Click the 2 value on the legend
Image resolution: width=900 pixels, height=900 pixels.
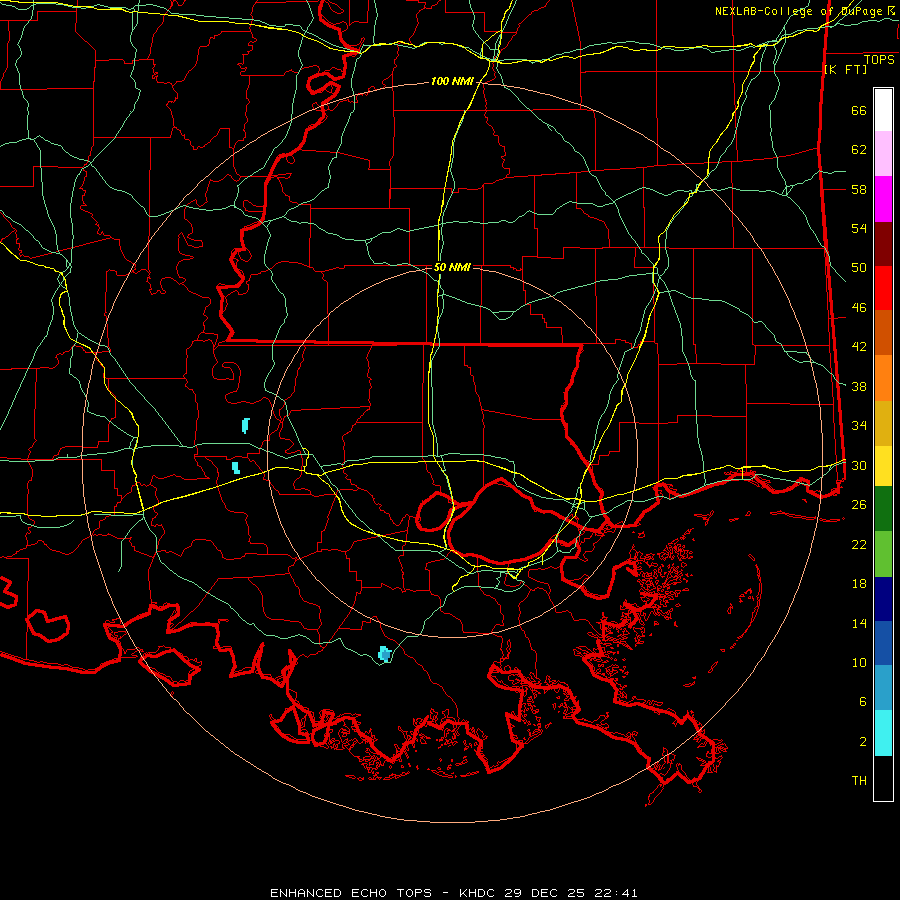pos(863,742)
